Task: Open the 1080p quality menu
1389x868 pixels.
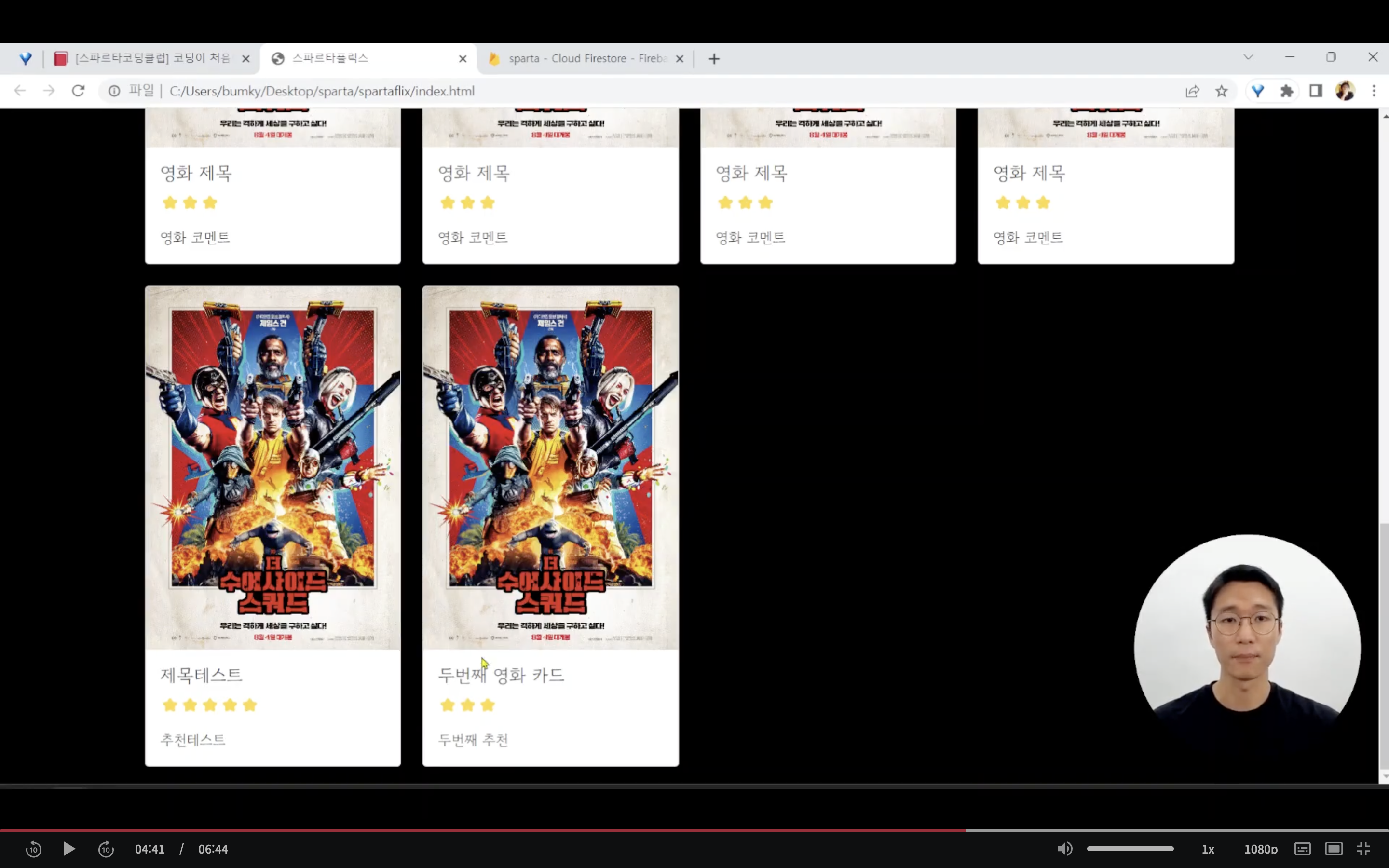Action: [1260, 849]
